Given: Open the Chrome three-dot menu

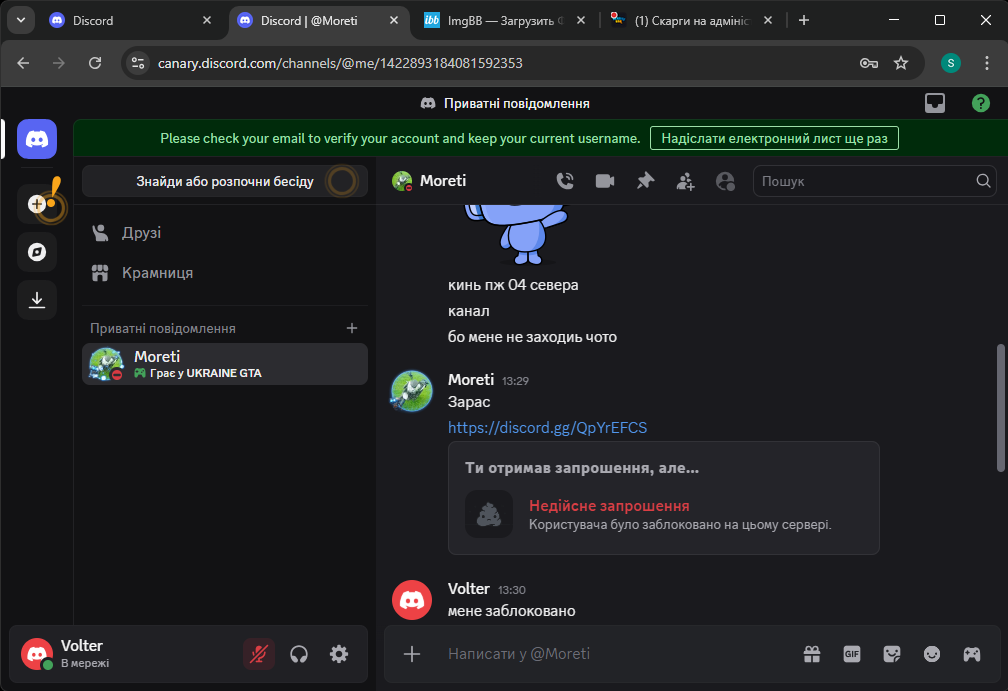Looking at the screenshot, I should click(x=987, y=63).
